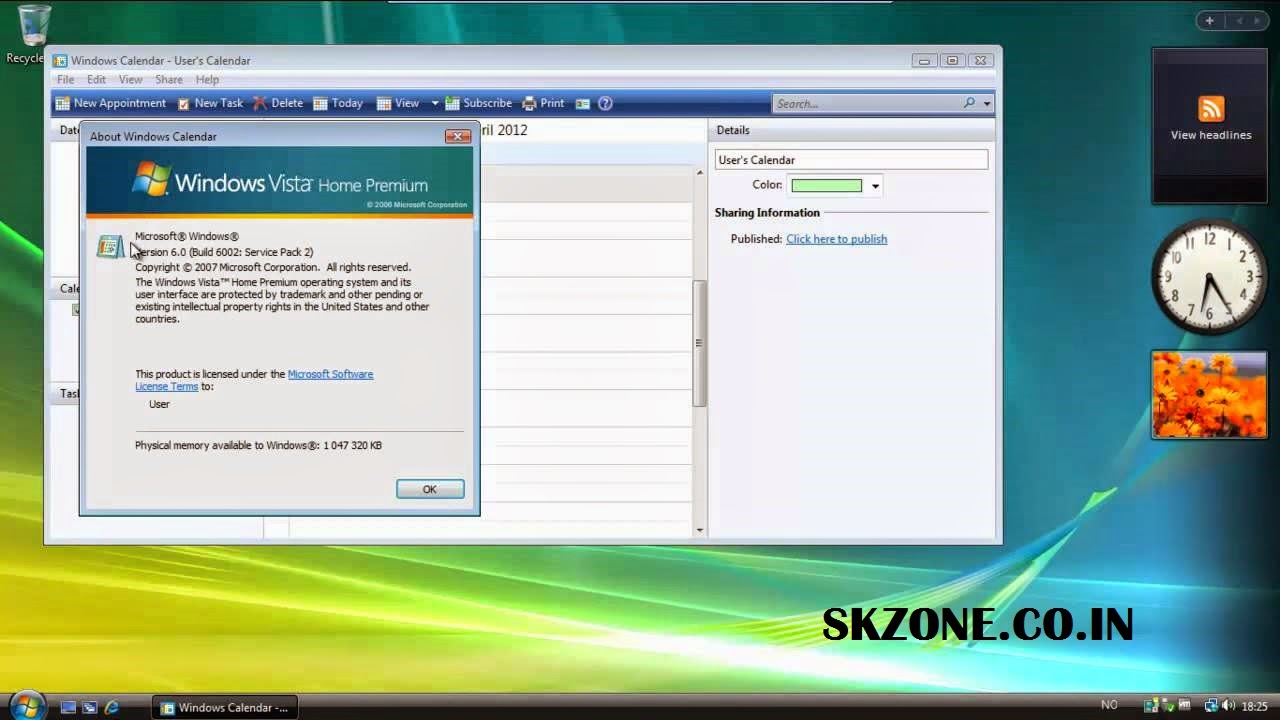Click the View toolbar button
The image size is (1280, 720).
398,103
